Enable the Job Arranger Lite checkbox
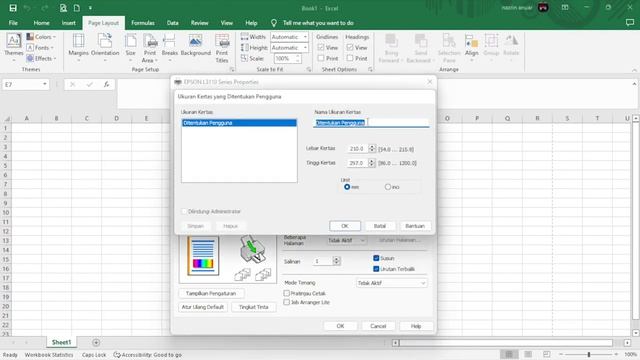Viewport: 640px width, 360px height. (287, 302)
